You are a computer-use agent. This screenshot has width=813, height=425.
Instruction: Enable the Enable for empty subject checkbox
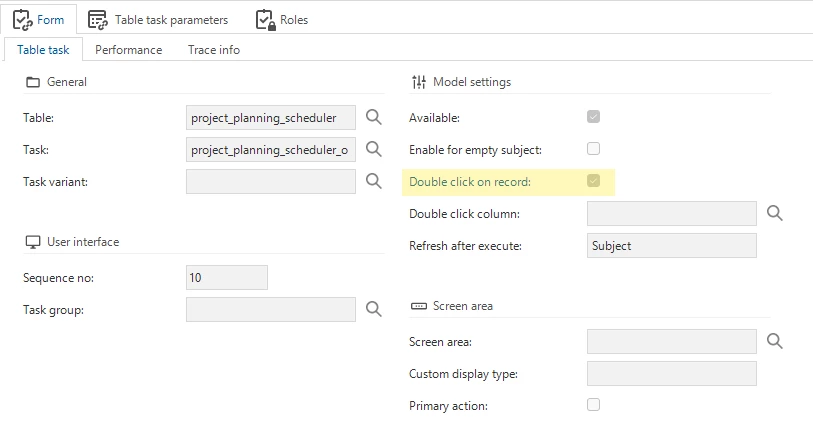point(593,149)
